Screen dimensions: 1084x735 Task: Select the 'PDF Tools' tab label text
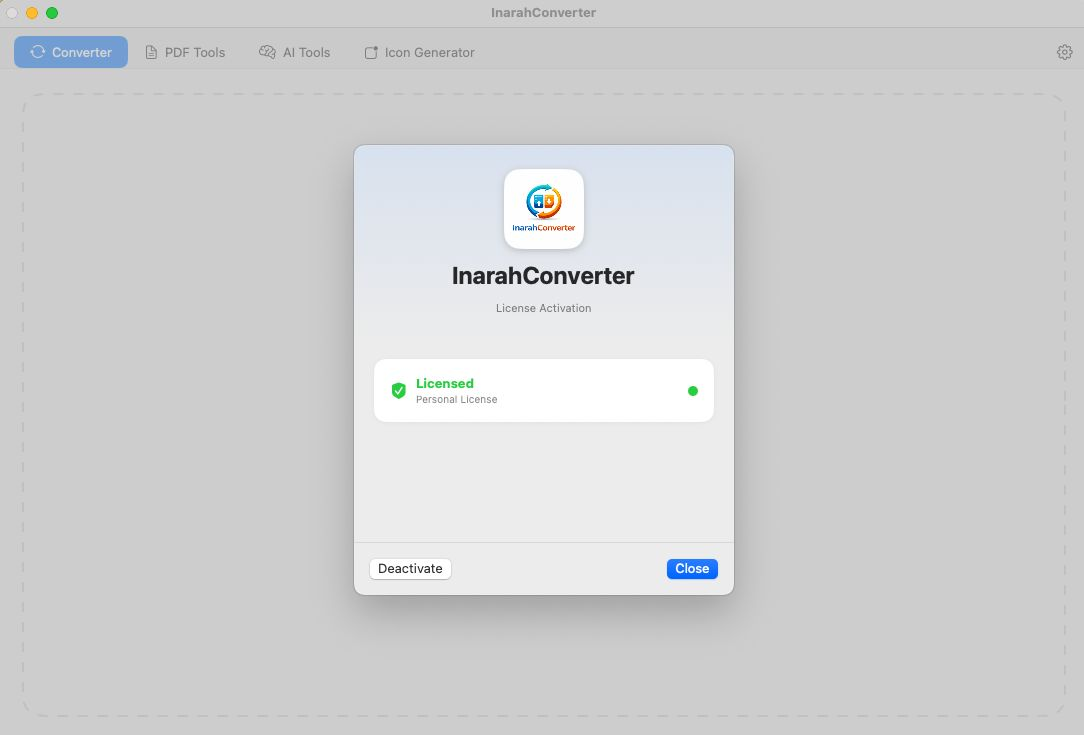195,52
